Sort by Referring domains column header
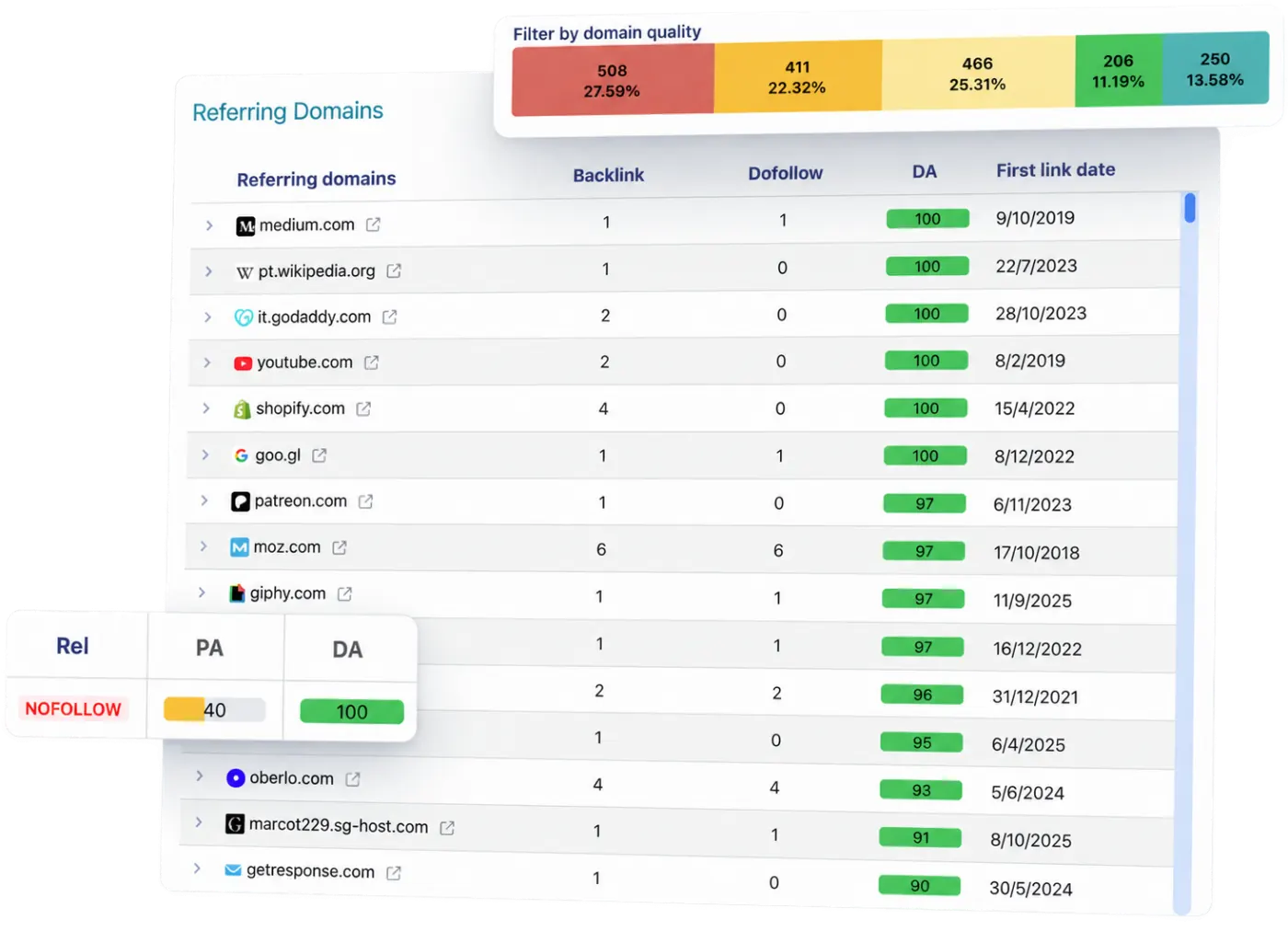 316,179
